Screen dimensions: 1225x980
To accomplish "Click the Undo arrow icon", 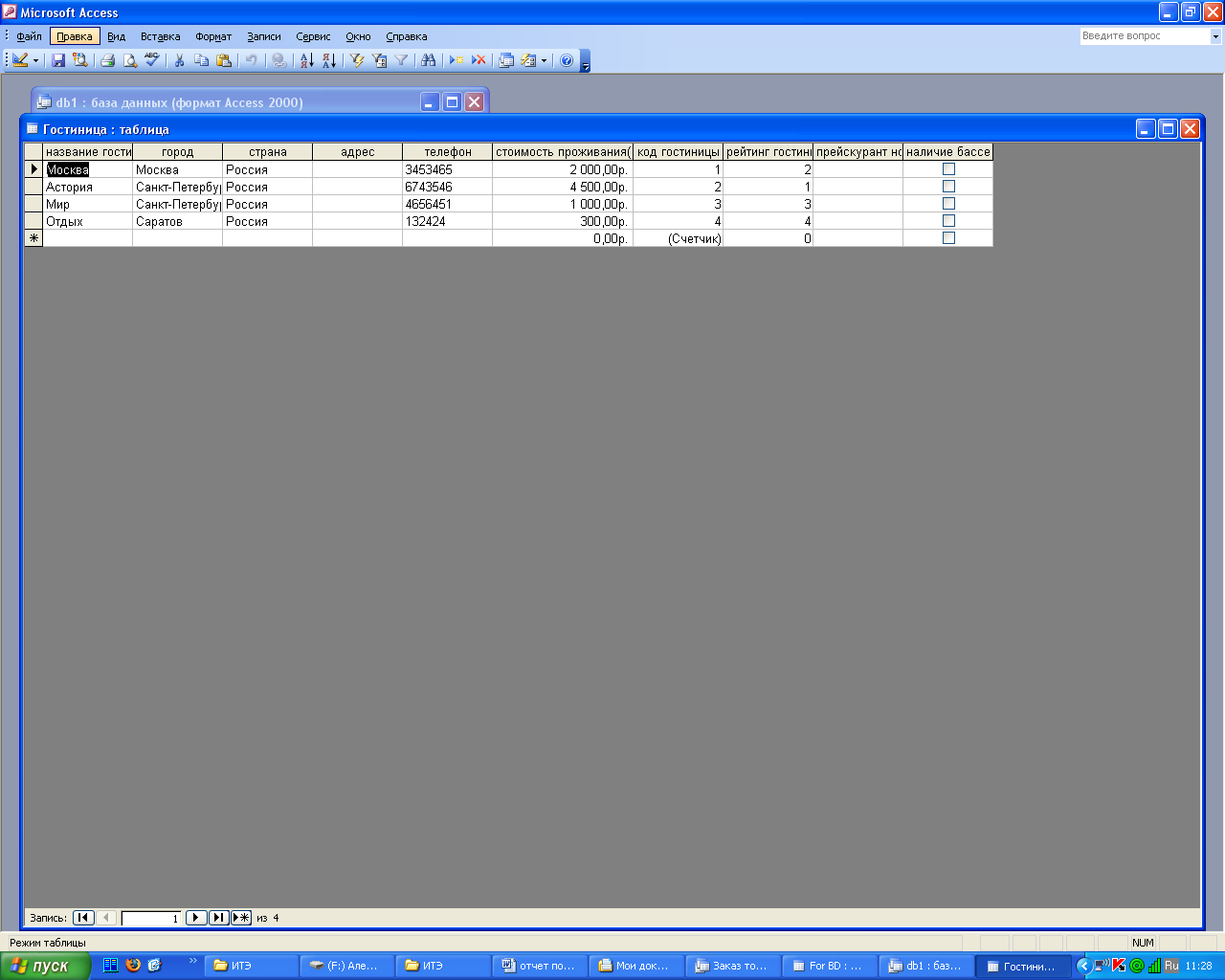I will click(x=251, y=60).
